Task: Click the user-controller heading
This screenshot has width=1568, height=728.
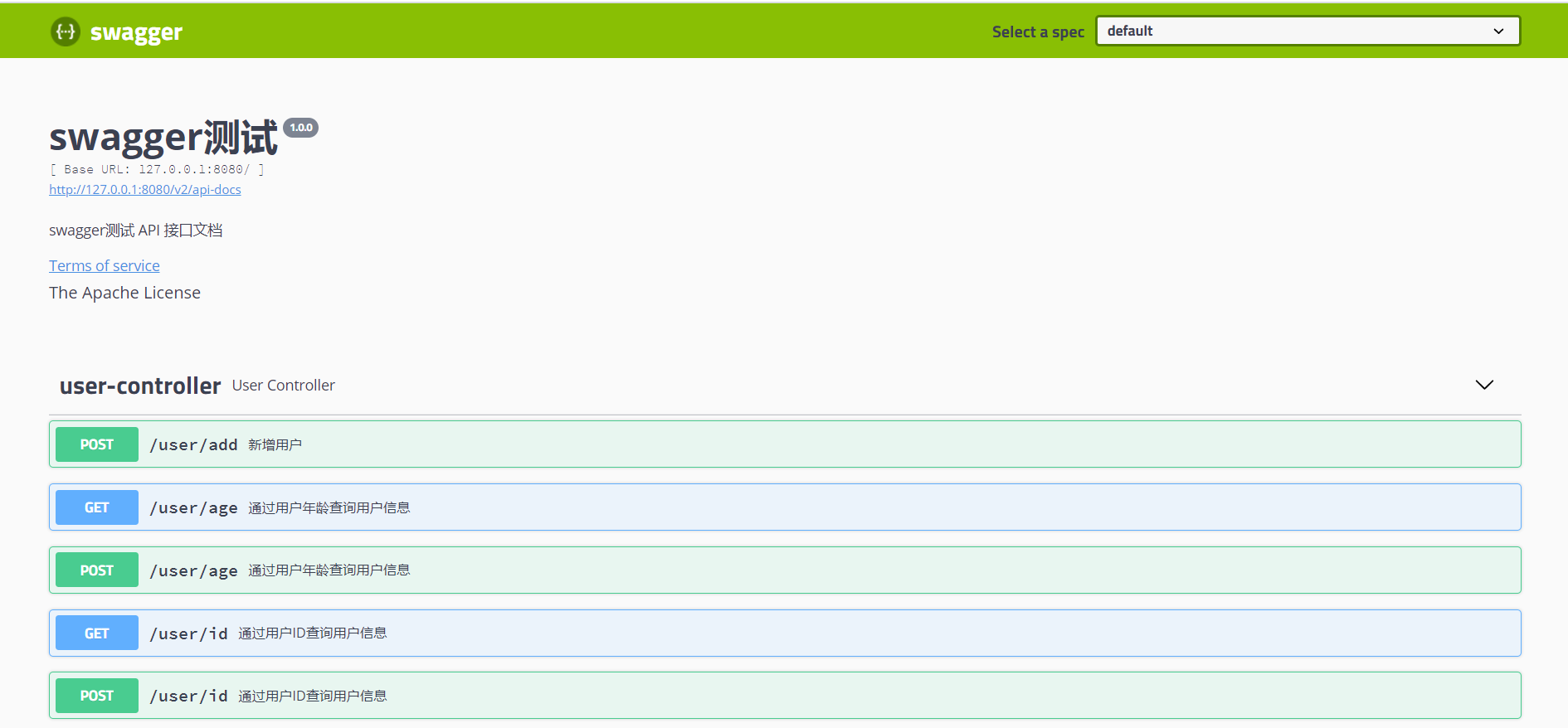Action: 140,386
